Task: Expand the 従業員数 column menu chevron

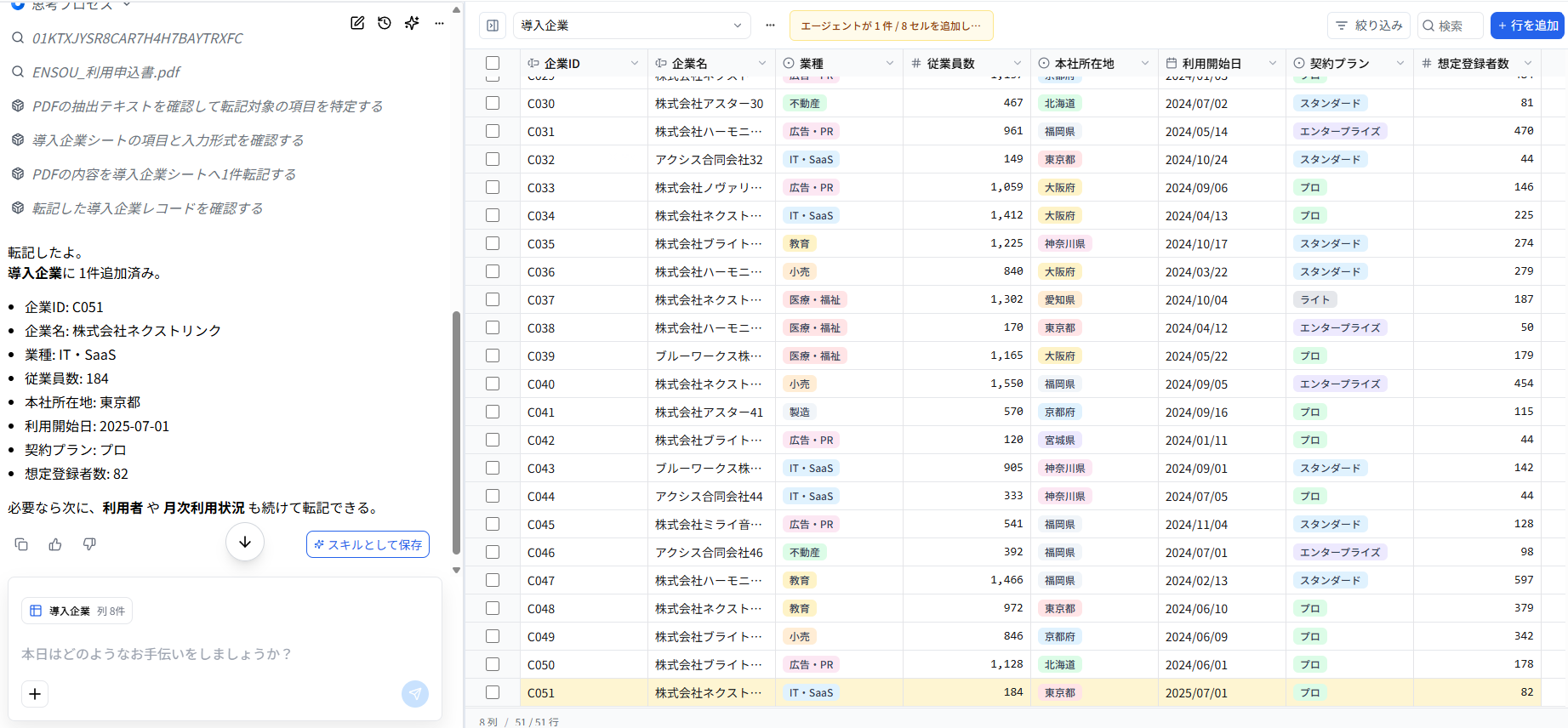Action: (1018, 64)
